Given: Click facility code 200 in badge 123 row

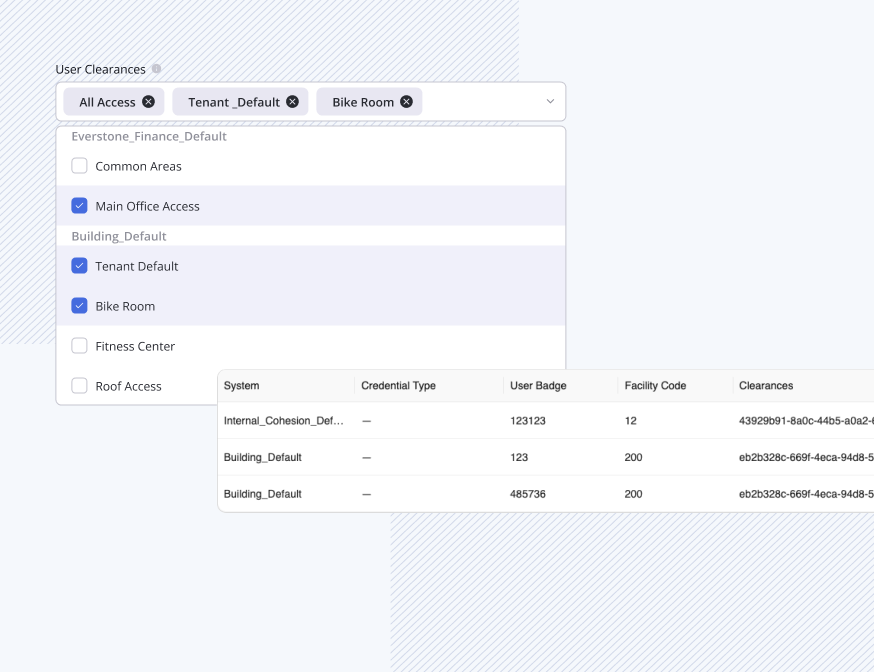Looking at the screenshot, I should pyautogui.click(x=633, y=457).
